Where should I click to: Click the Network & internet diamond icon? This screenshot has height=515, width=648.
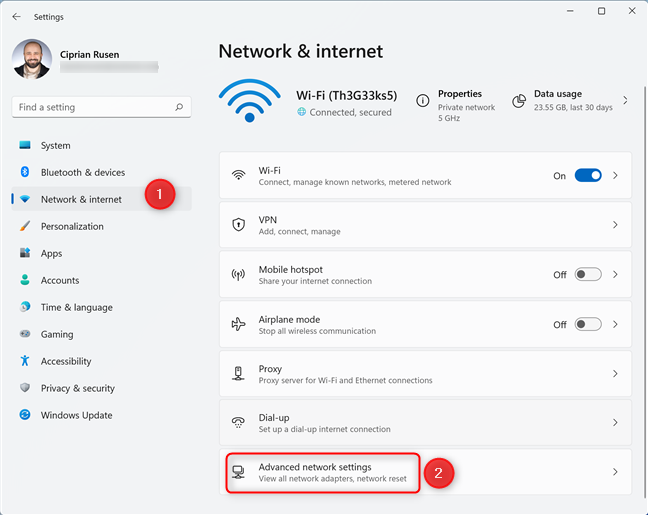(25, 199)
